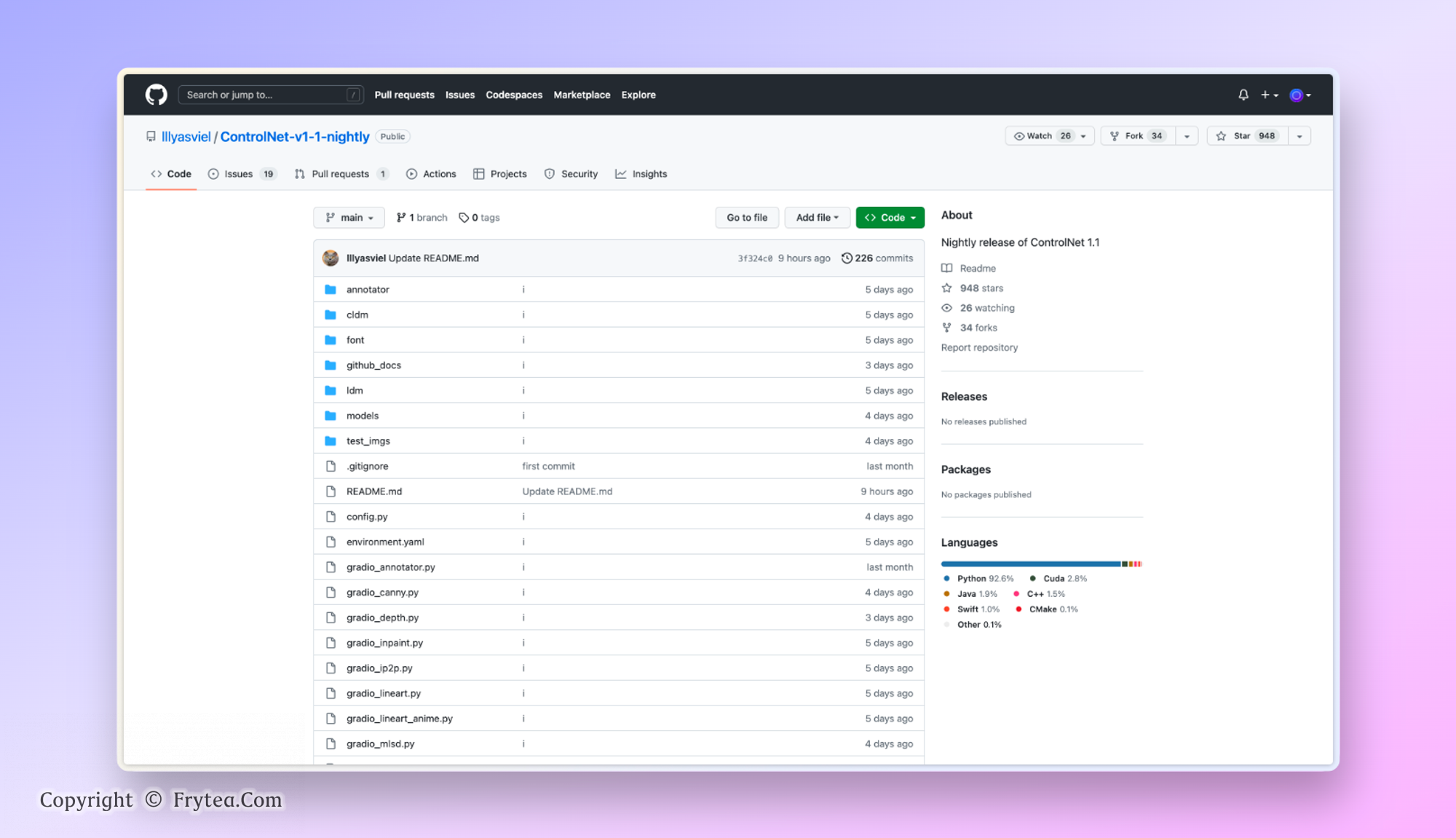Expand the Add file dropdown

point(817,218)
